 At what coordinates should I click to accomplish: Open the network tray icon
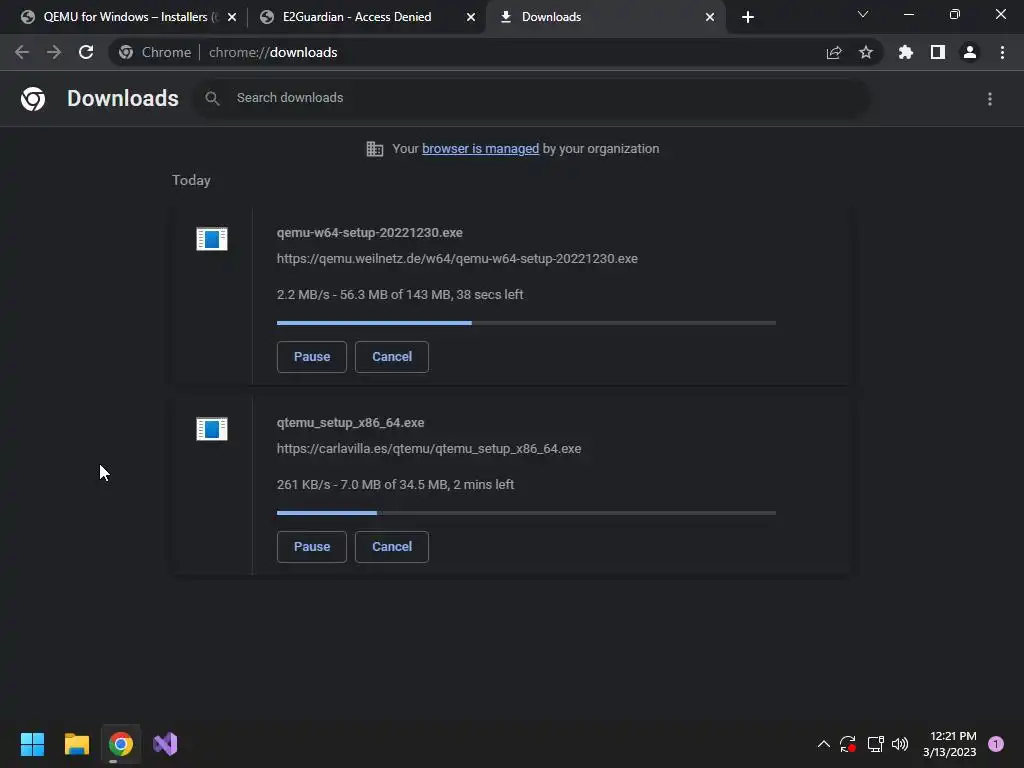pyautogui.click(x=875, y=744)
